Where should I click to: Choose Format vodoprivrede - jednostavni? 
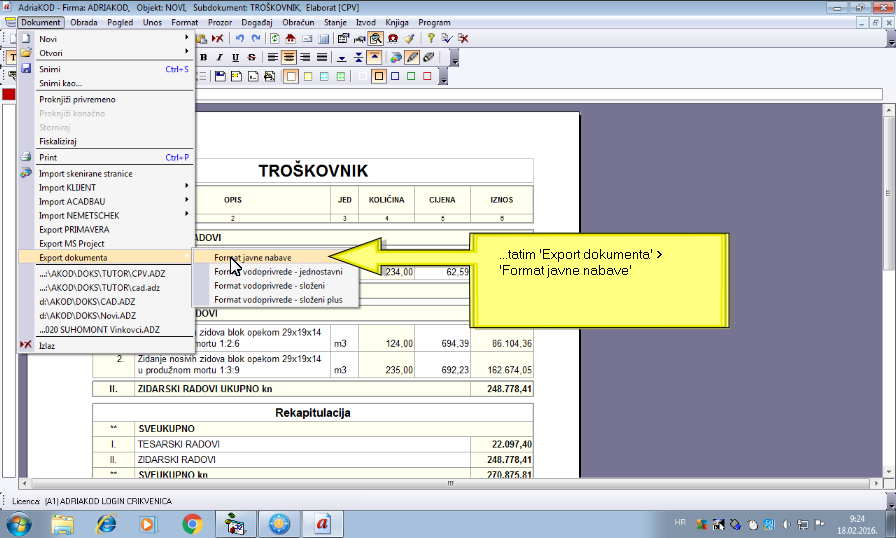[x=275, y=271]
